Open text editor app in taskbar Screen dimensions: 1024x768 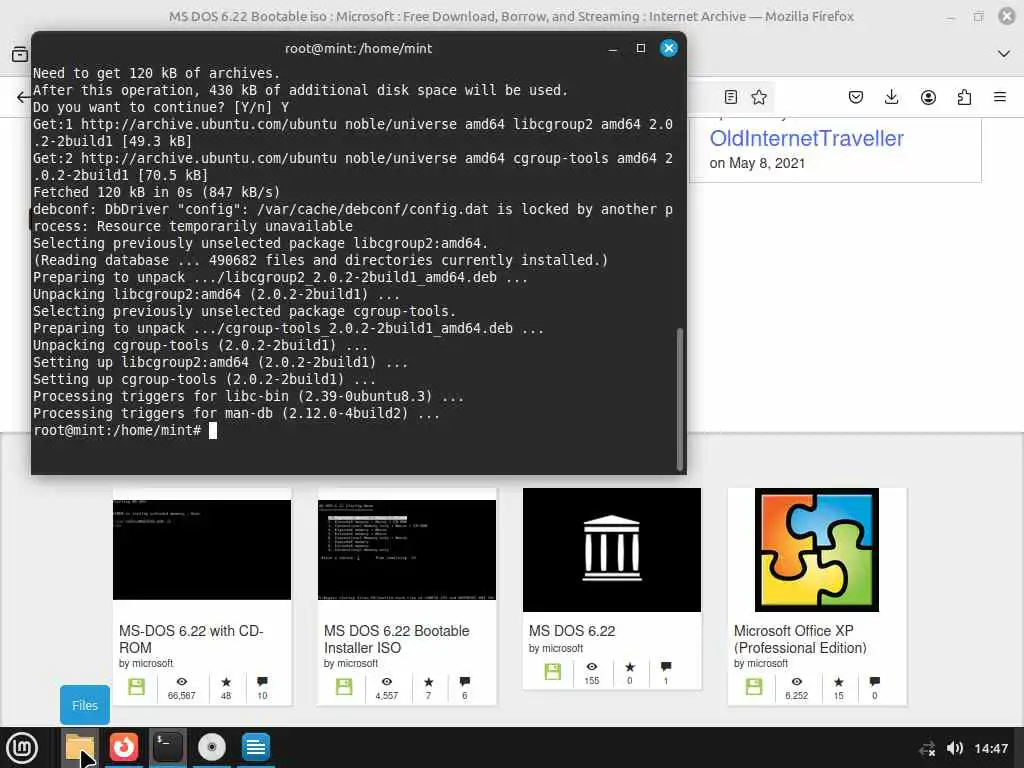255,748
